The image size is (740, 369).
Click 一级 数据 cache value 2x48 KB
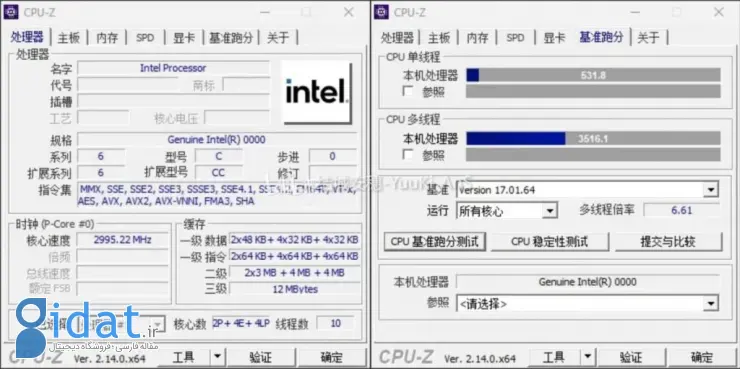294,240
